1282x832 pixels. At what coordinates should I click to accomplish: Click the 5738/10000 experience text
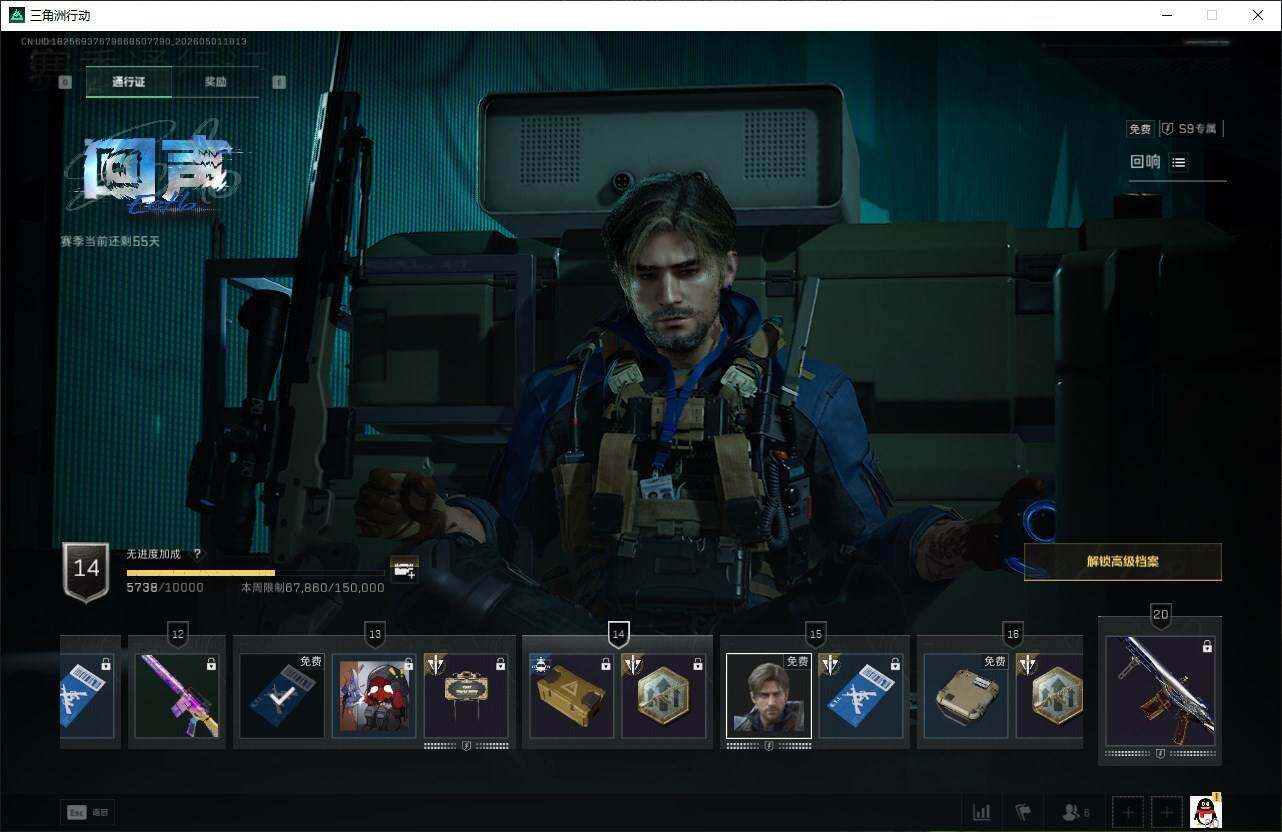165,588
